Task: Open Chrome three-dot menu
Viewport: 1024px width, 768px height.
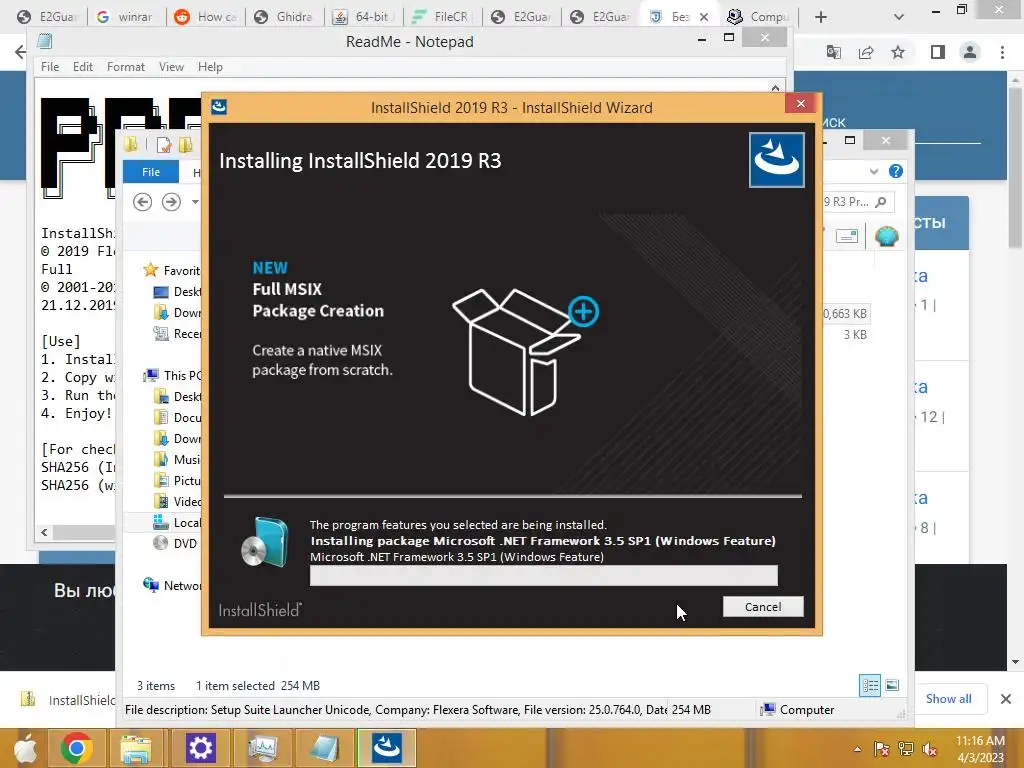Action: [x=1002, y=52]
